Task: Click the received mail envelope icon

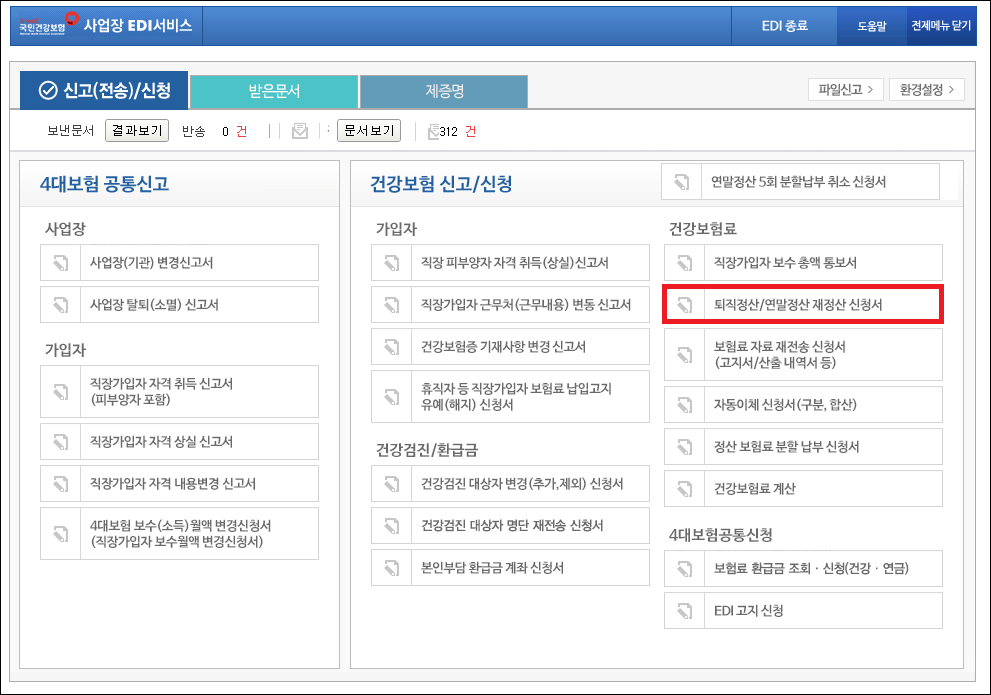Action: 300,131
